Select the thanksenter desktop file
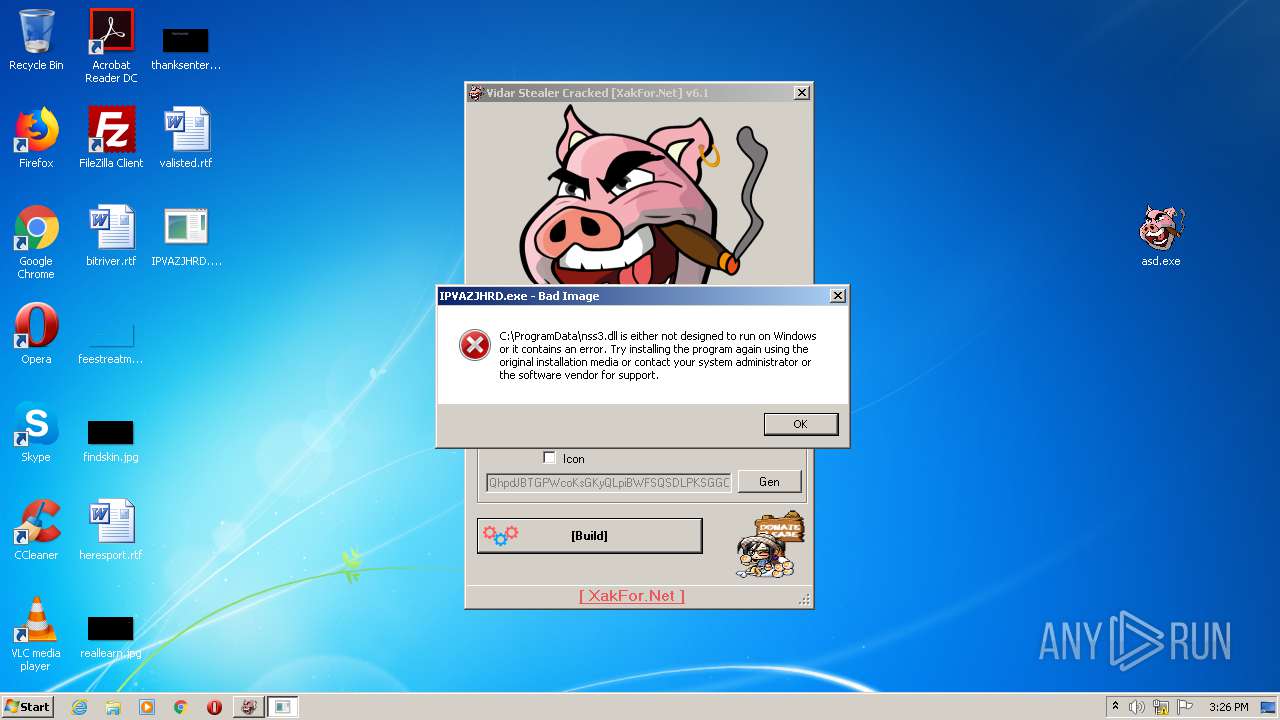The image size is (1280, 720). coord(186,48)
